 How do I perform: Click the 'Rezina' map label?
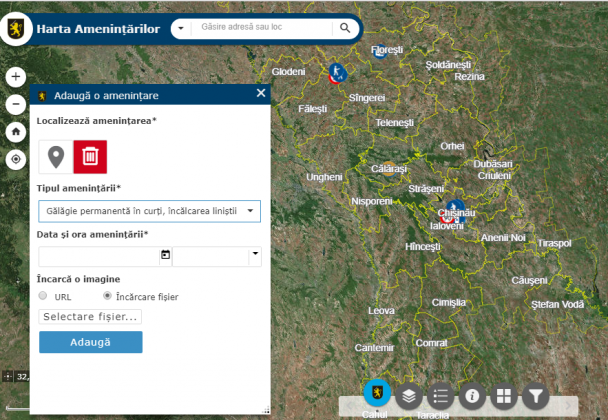pyautogui.click(x=469, y=77)
